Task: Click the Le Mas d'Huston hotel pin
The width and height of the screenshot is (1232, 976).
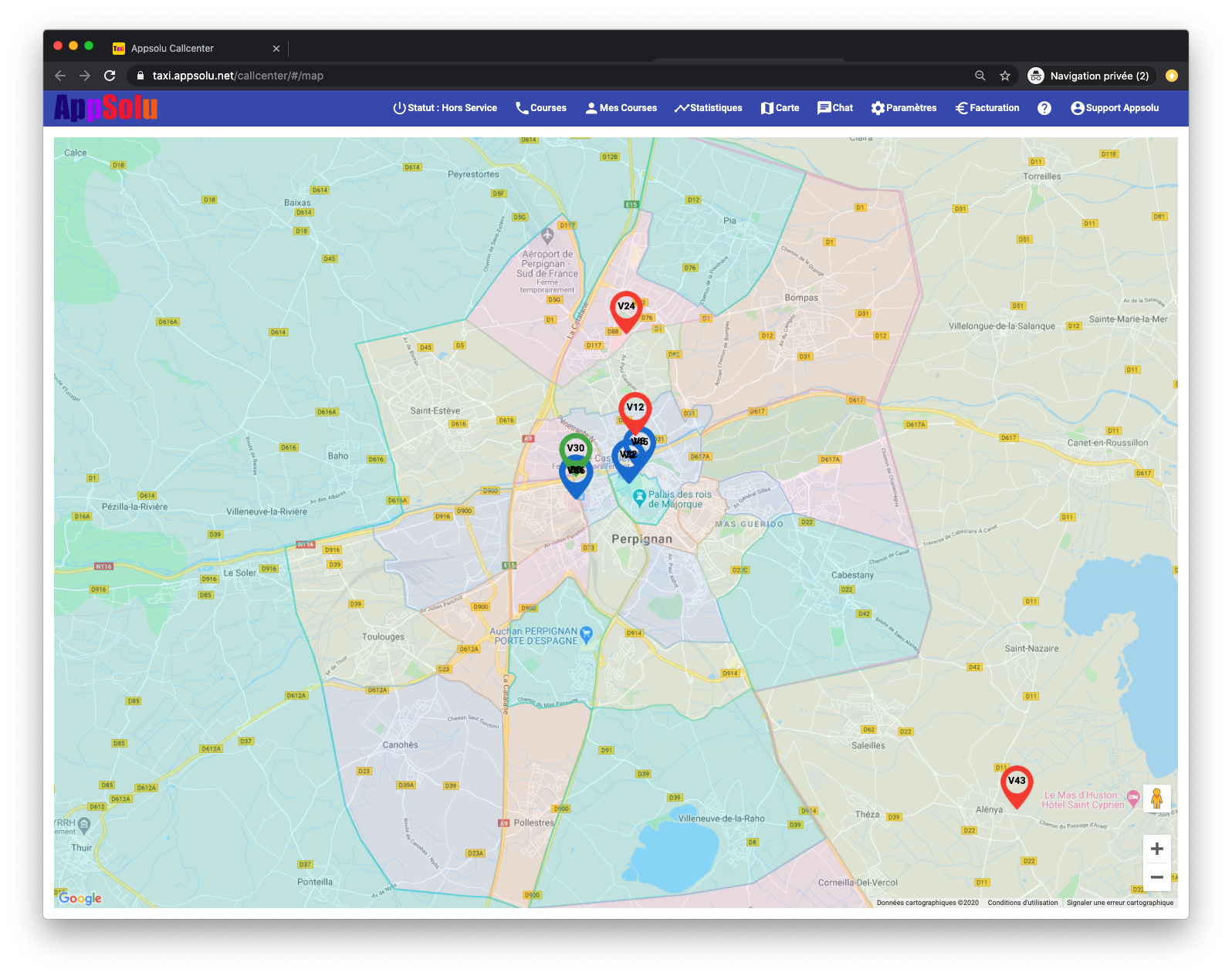Action: [x=1133, y=798]
